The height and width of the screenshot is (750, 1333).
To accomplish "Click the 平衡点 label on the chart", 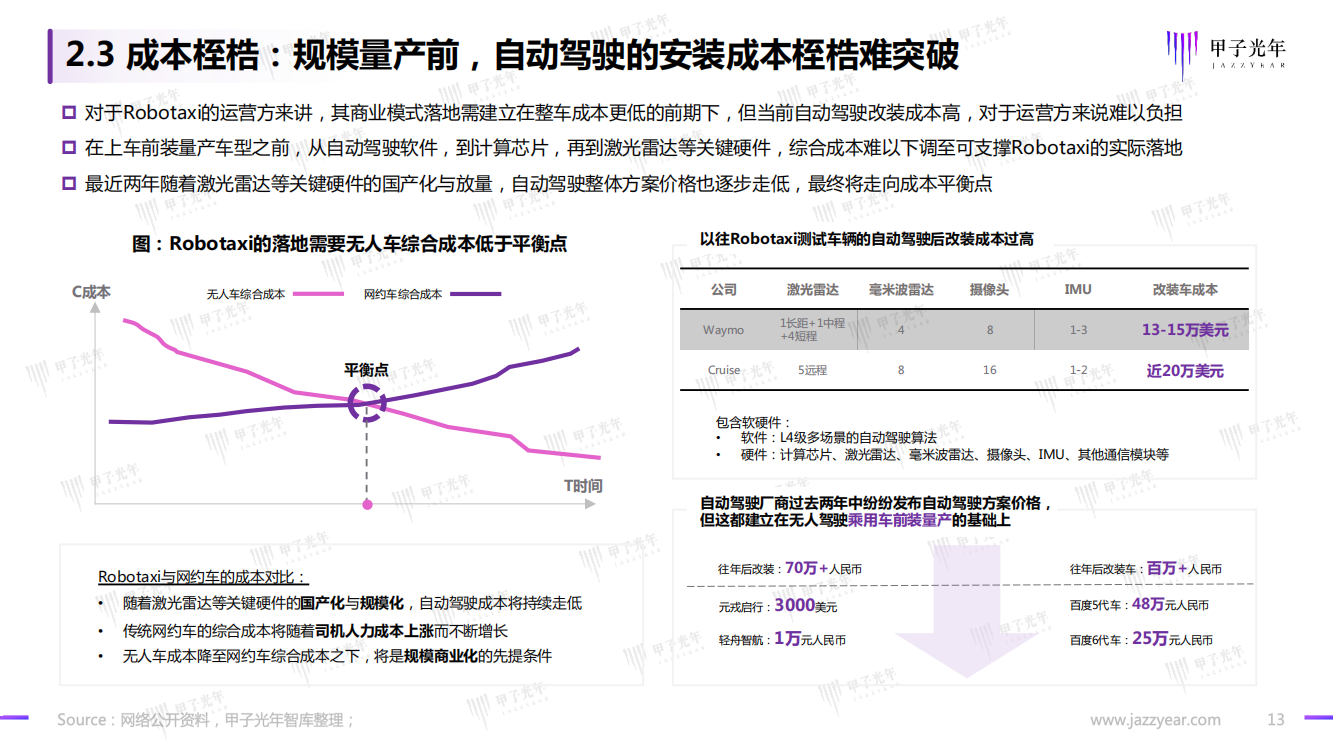I will (x=367, y=369).
